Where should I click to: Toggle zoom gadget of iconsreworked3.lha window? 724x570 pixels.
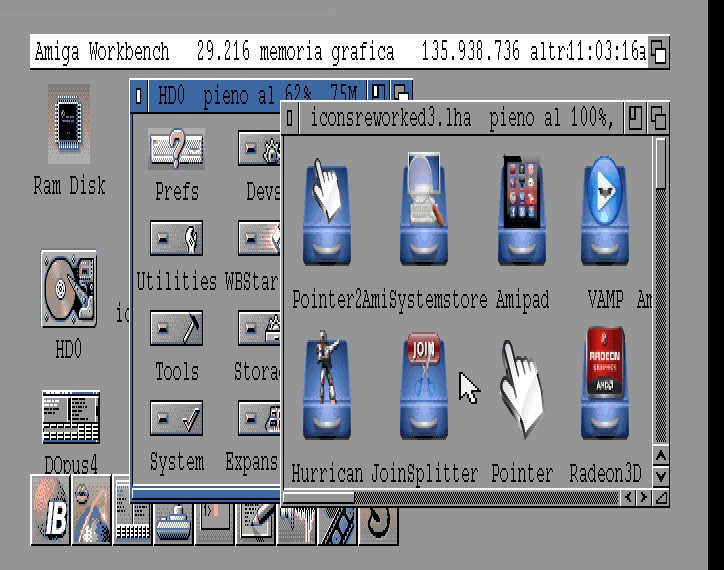click(x=635, y=120)
